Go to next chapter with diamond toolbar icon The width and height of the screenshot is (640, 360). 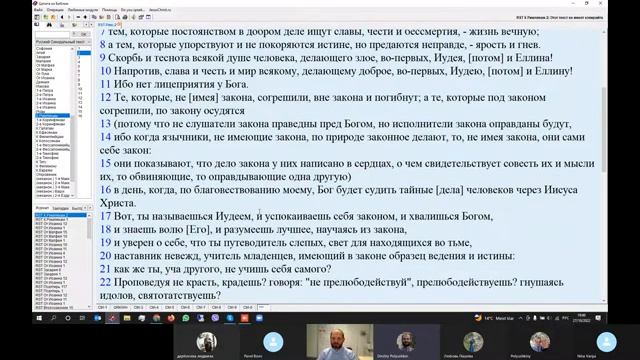pos(85,17)
